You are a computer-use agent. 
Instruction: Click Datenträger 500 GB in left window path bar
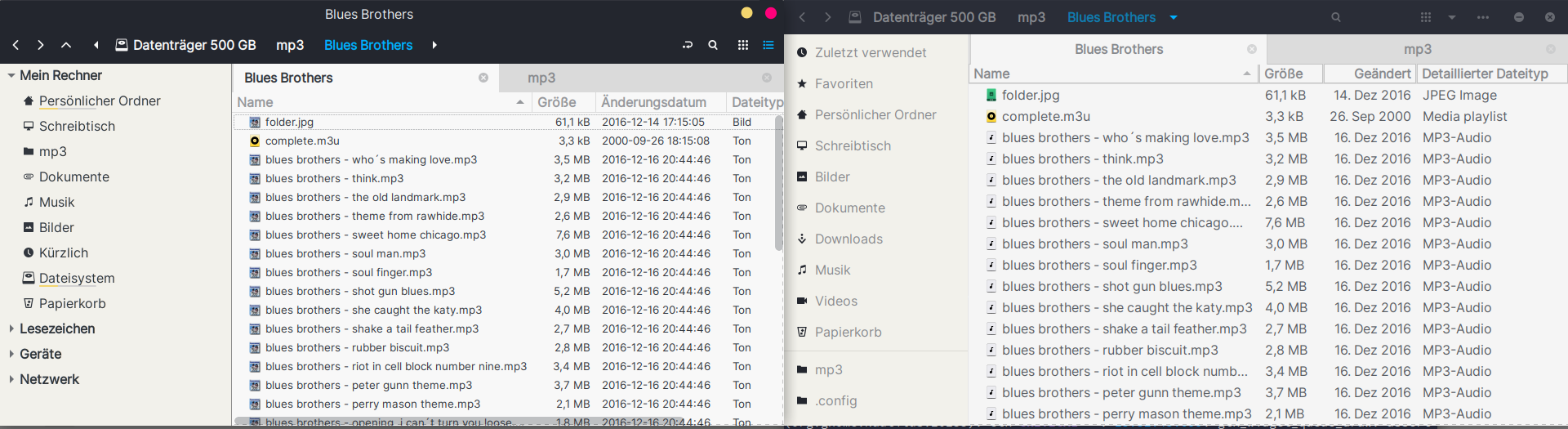[x=185, y=46]
